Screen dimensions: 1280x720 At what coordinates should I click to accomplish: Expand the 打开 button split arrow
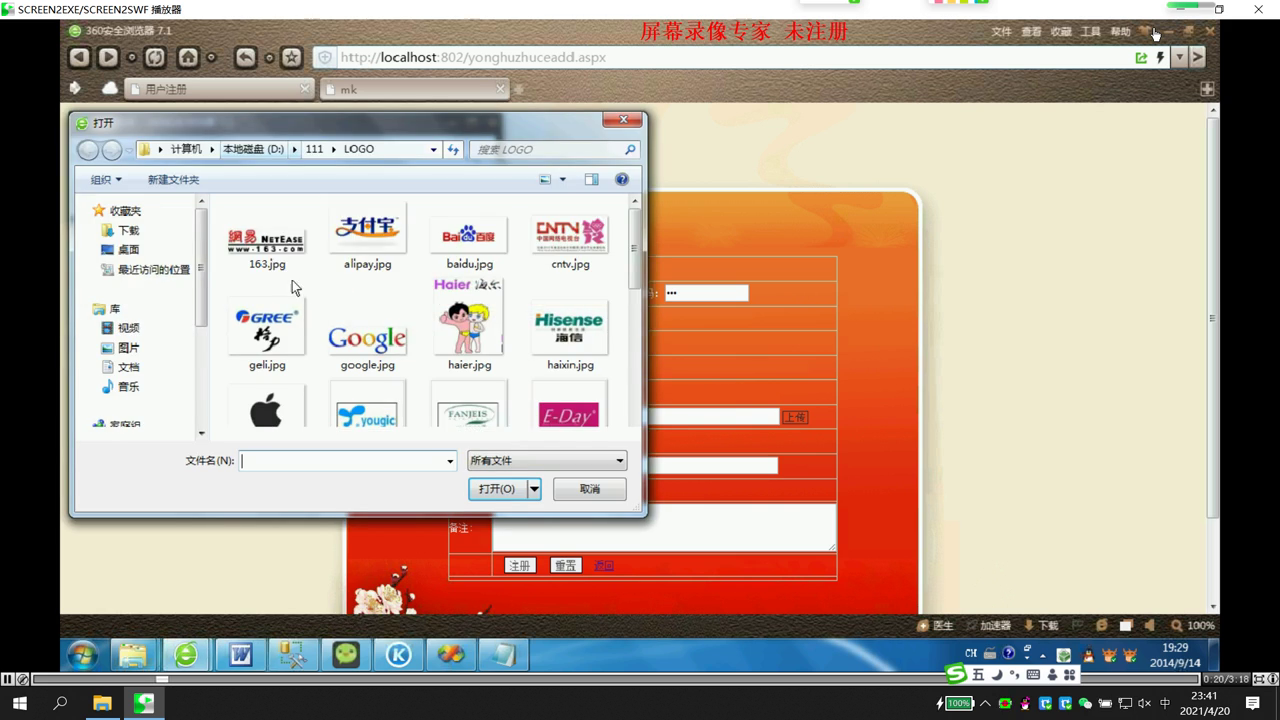click(x=534, y=489)
